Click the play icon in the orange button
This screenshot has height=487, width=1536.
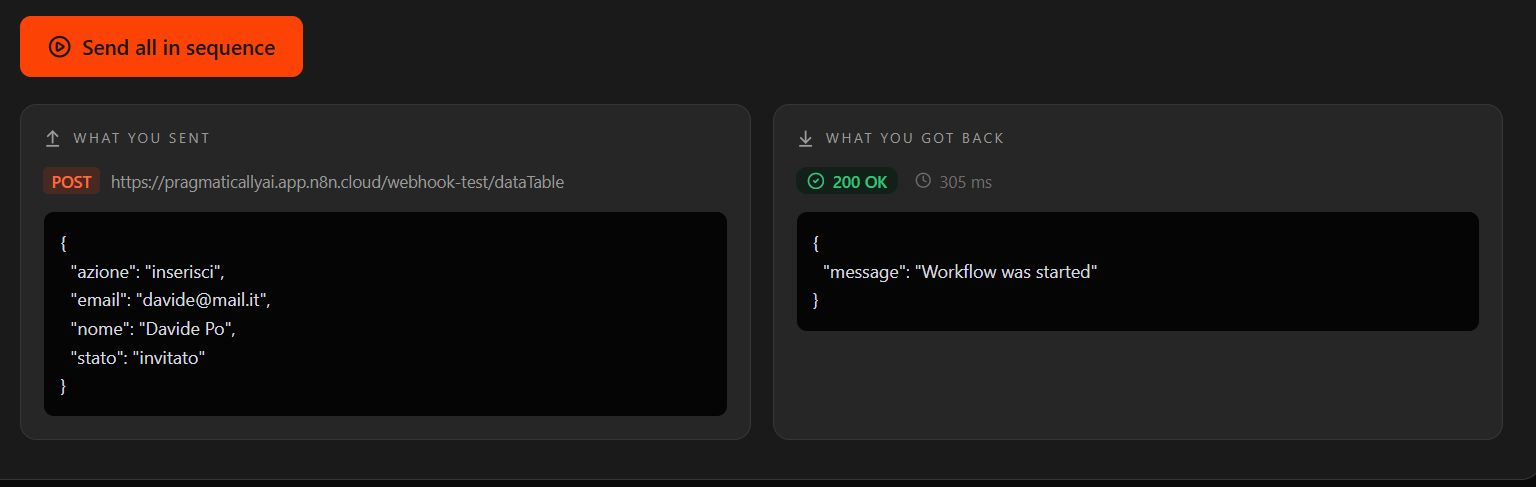(x=60, y=47)
